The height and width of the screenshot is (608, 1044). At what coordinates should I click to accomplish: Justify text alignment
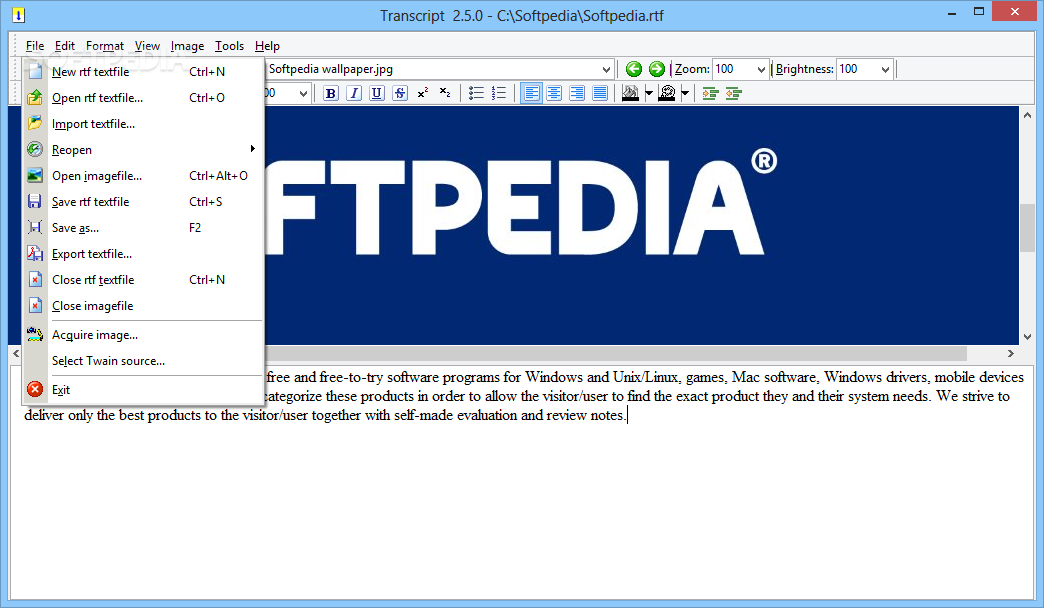coord(600,93)
